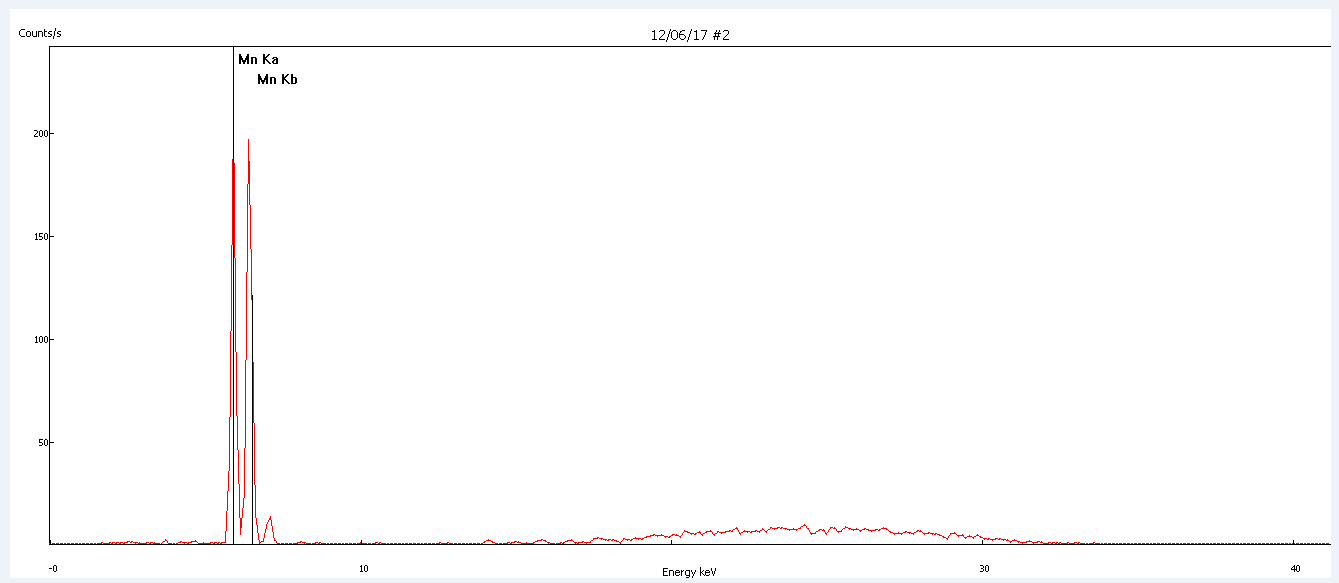Screen dimensions: 1339x583
Task: Click the Energy keV x-axis label
Action: pos(689,572)
